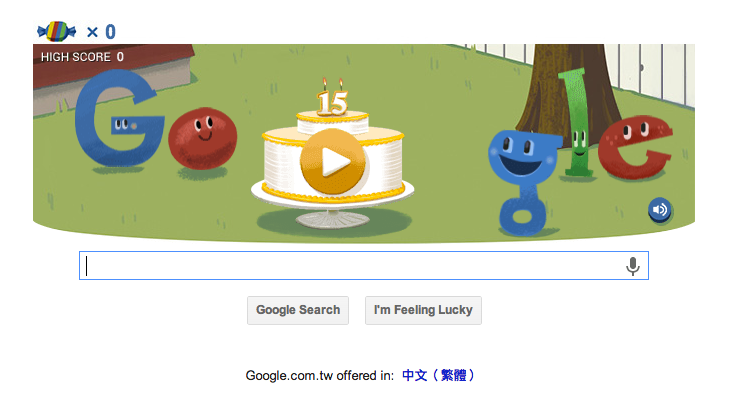742x418 pixels.
Task: Focus the search text input field
Action: click(x=363, y=266)
